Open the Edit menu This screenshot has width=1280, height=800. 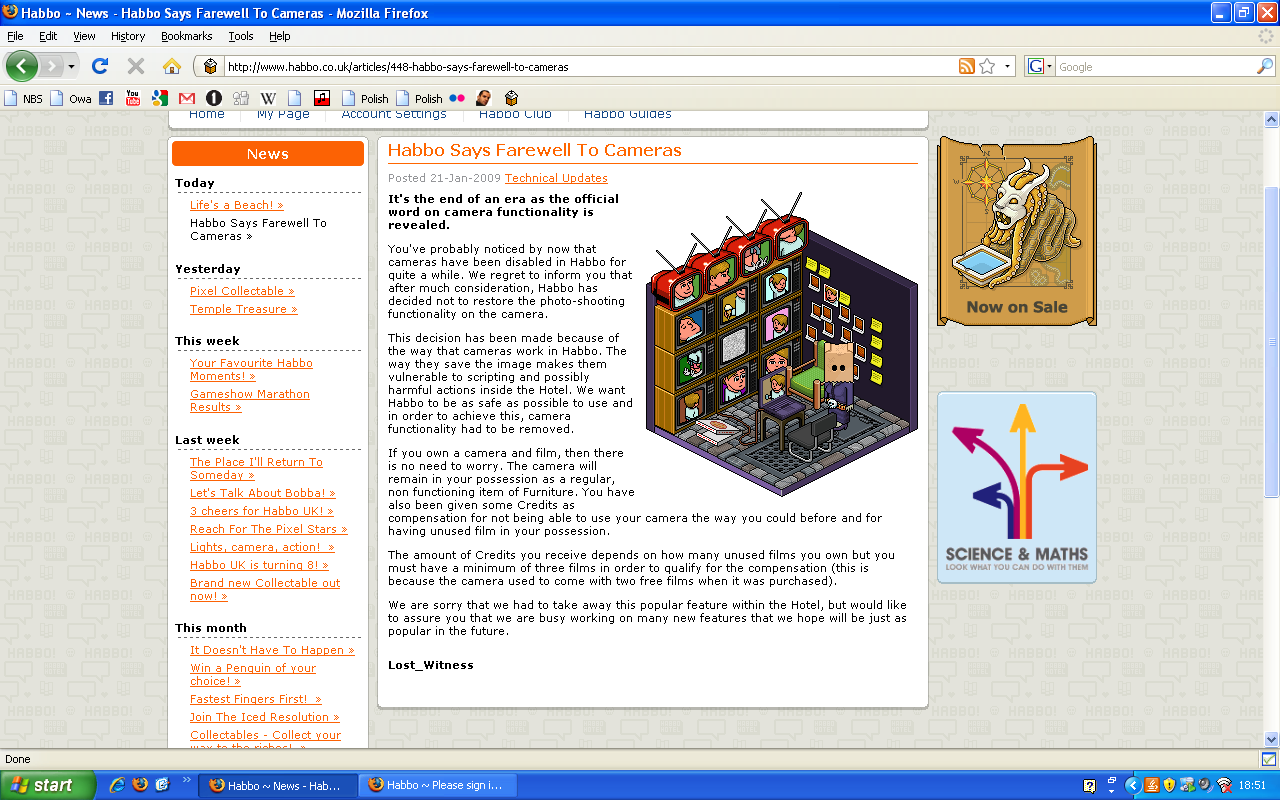(48, 36)
